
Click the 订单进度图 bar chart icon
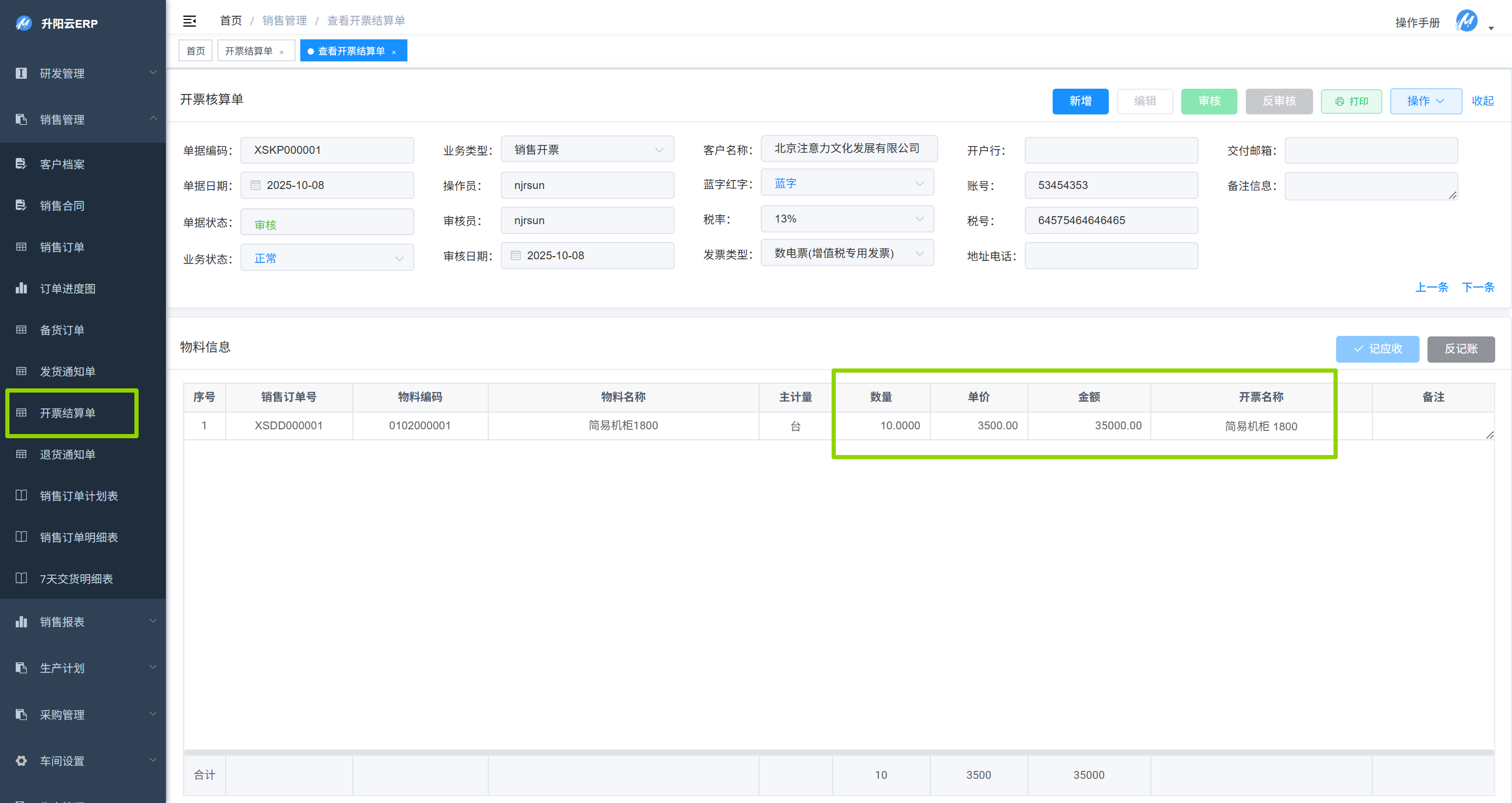click(x=21, y=288)
